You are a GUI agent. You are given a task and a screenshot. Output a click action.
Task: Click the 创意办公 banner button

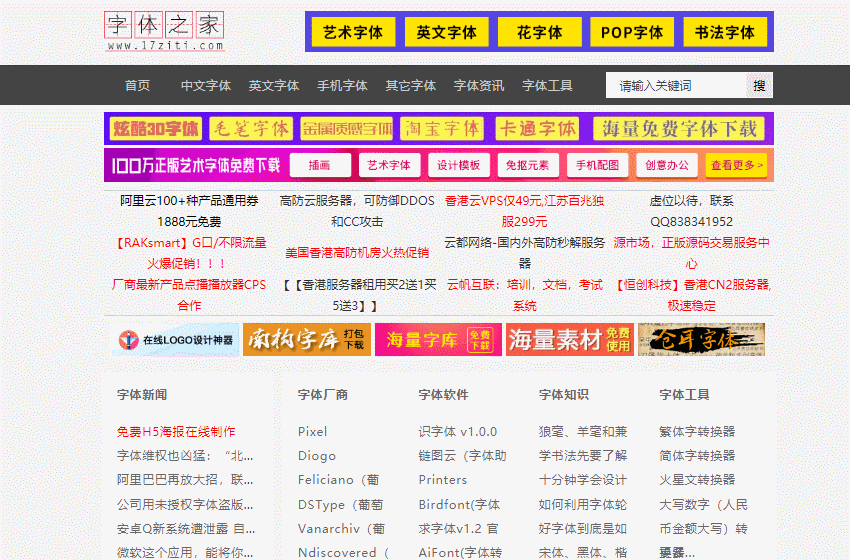(x=667, y=165)
